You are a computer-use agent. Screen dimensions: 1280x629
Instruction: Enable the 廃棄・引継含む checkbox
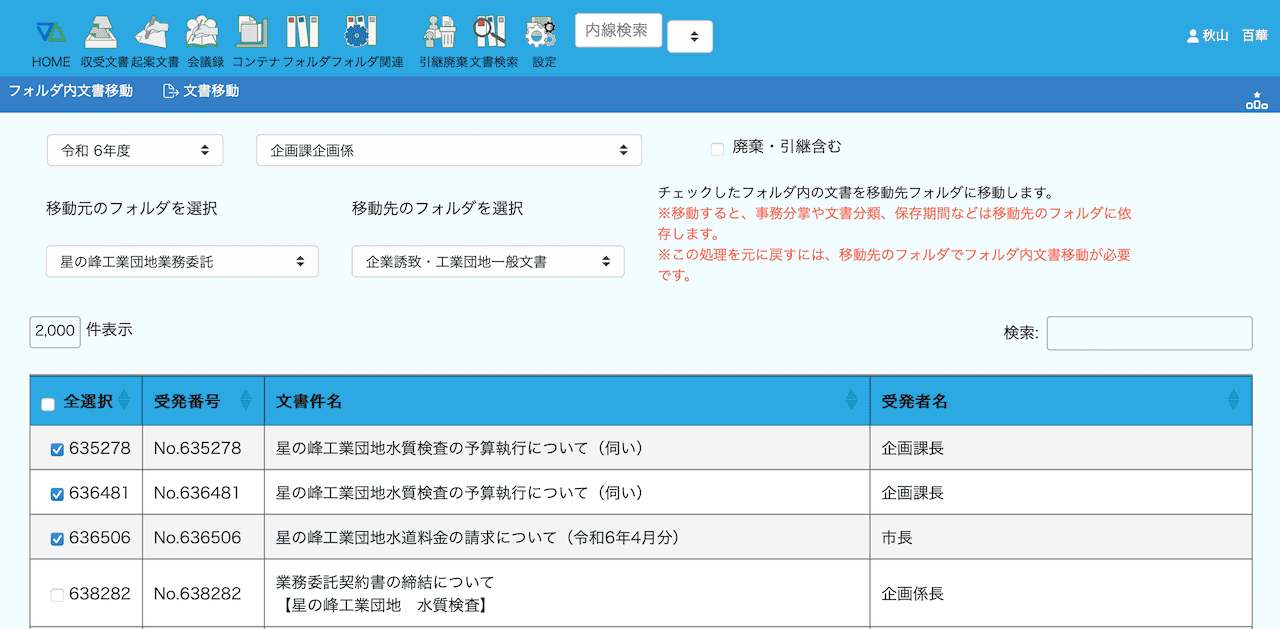pos(717,149)
